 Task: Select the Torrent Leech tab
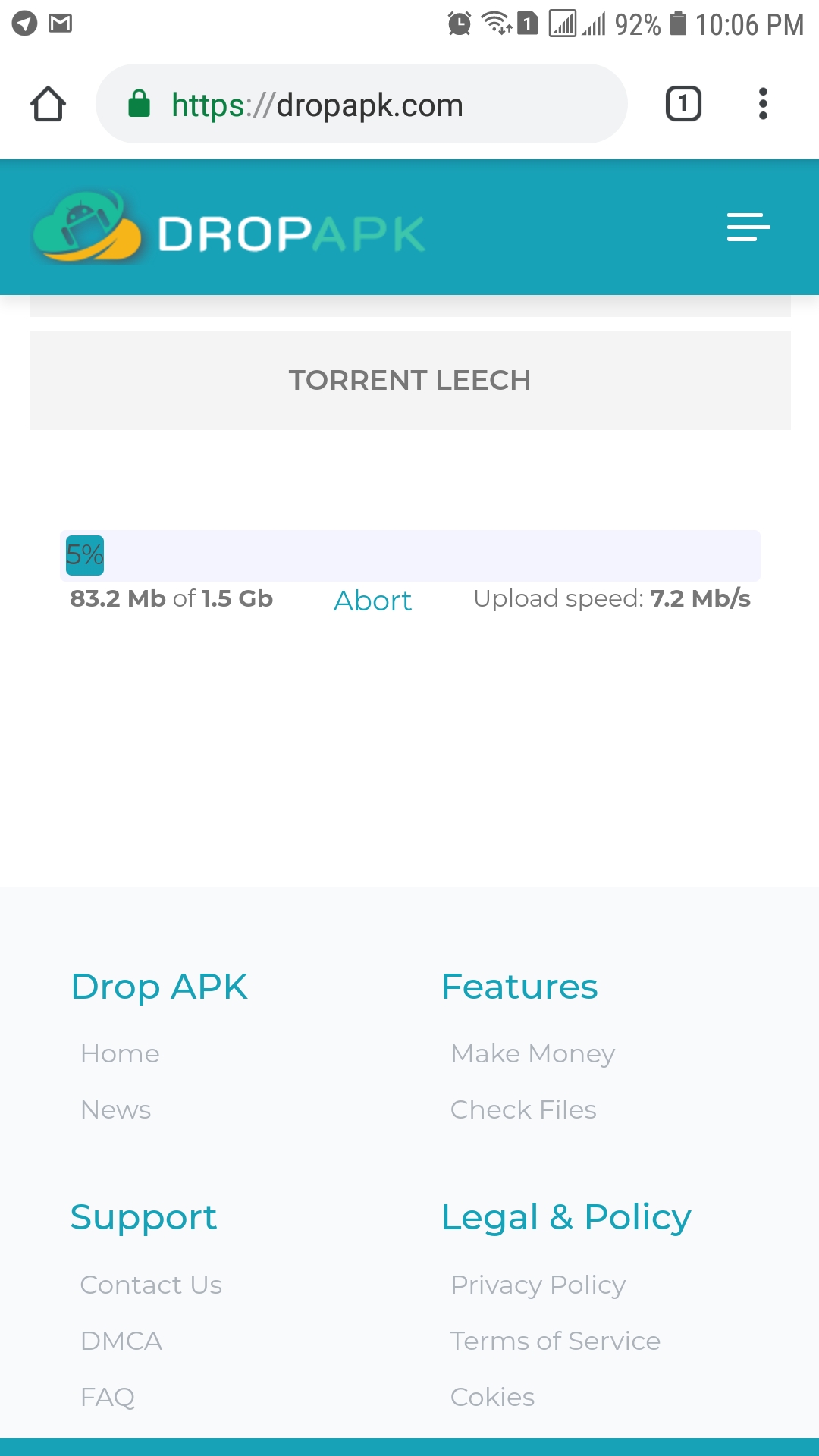[x=409, y=380]
